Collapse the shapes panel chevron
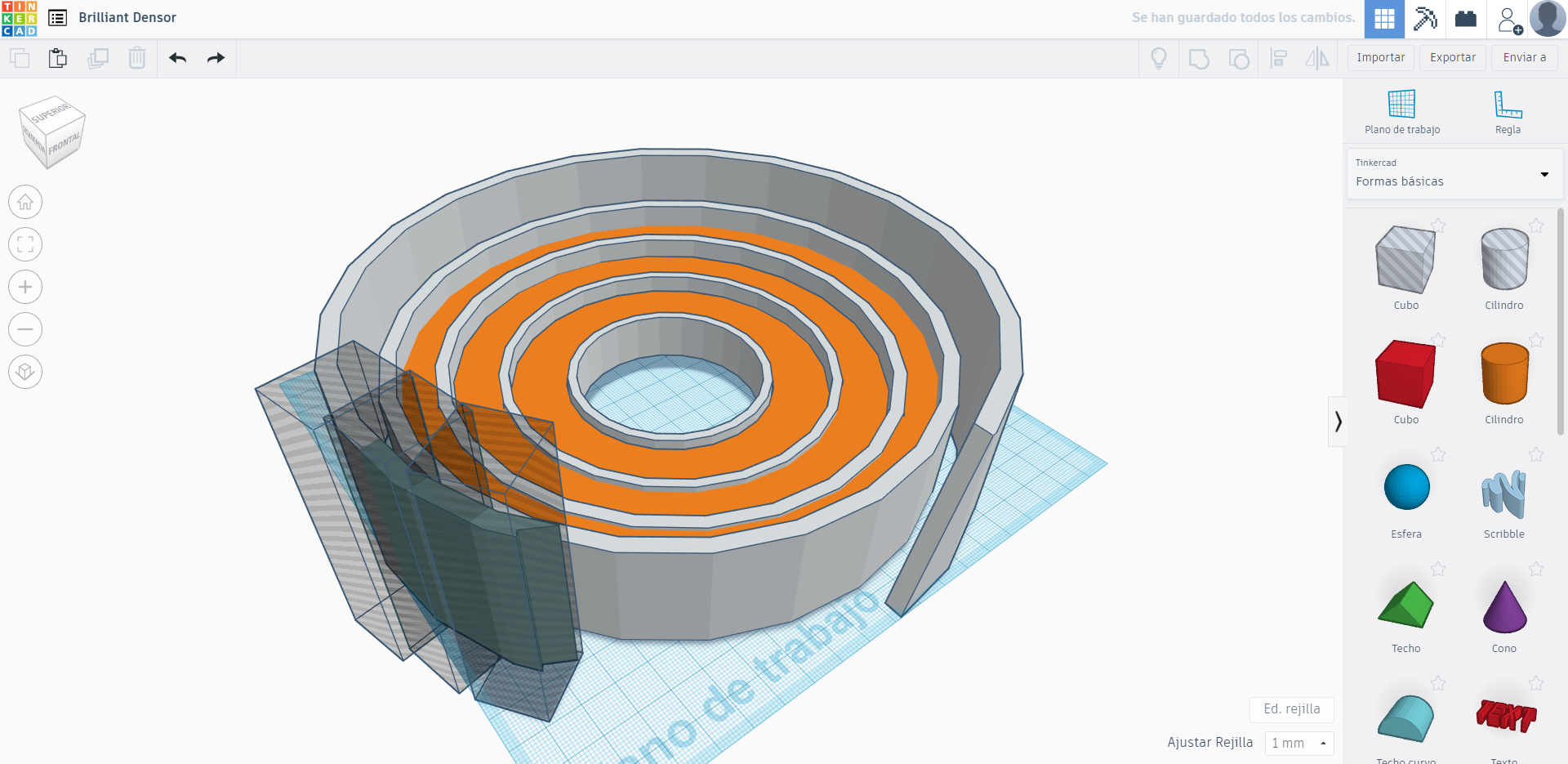This screenshot has width=1568, height=764. click(1338, 422)
